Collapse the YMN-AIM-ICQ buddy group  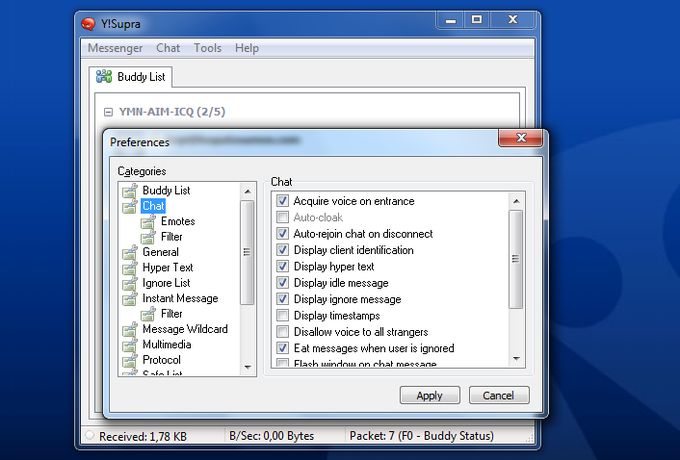108,112
